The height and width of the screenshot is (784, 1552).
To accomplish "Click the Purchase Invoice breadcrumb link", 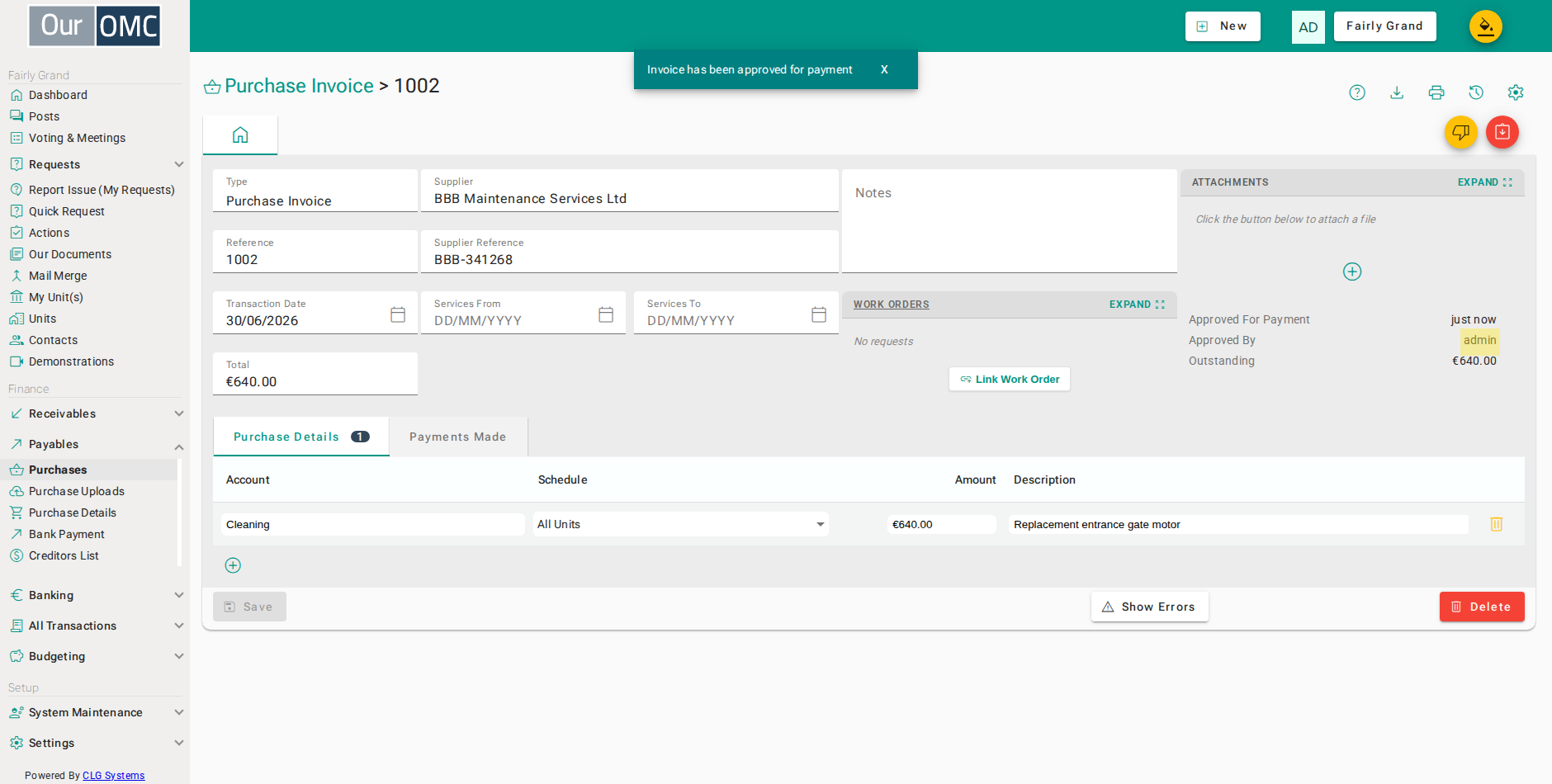I will 299,86.
